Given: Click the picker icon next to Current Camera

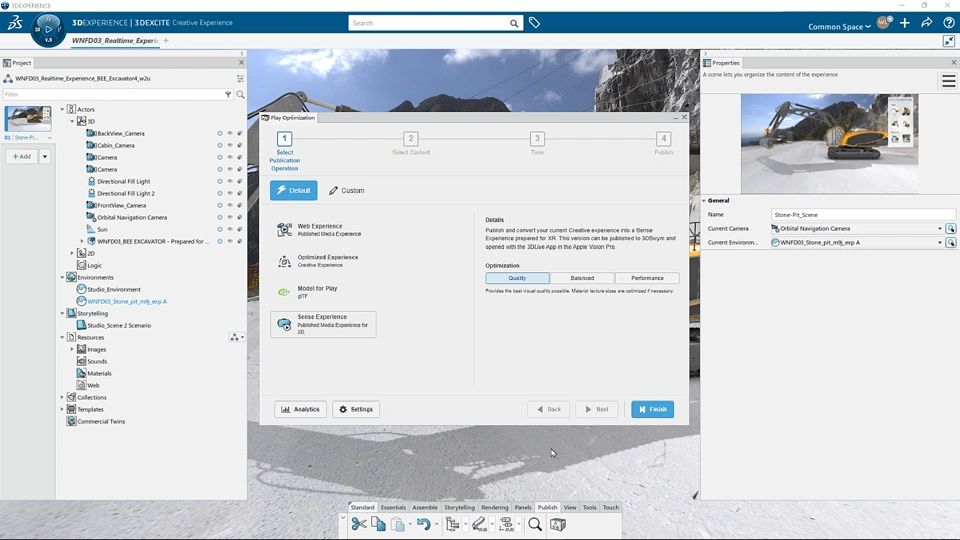Looking at the screenshot, I should (x=951, y=228).
